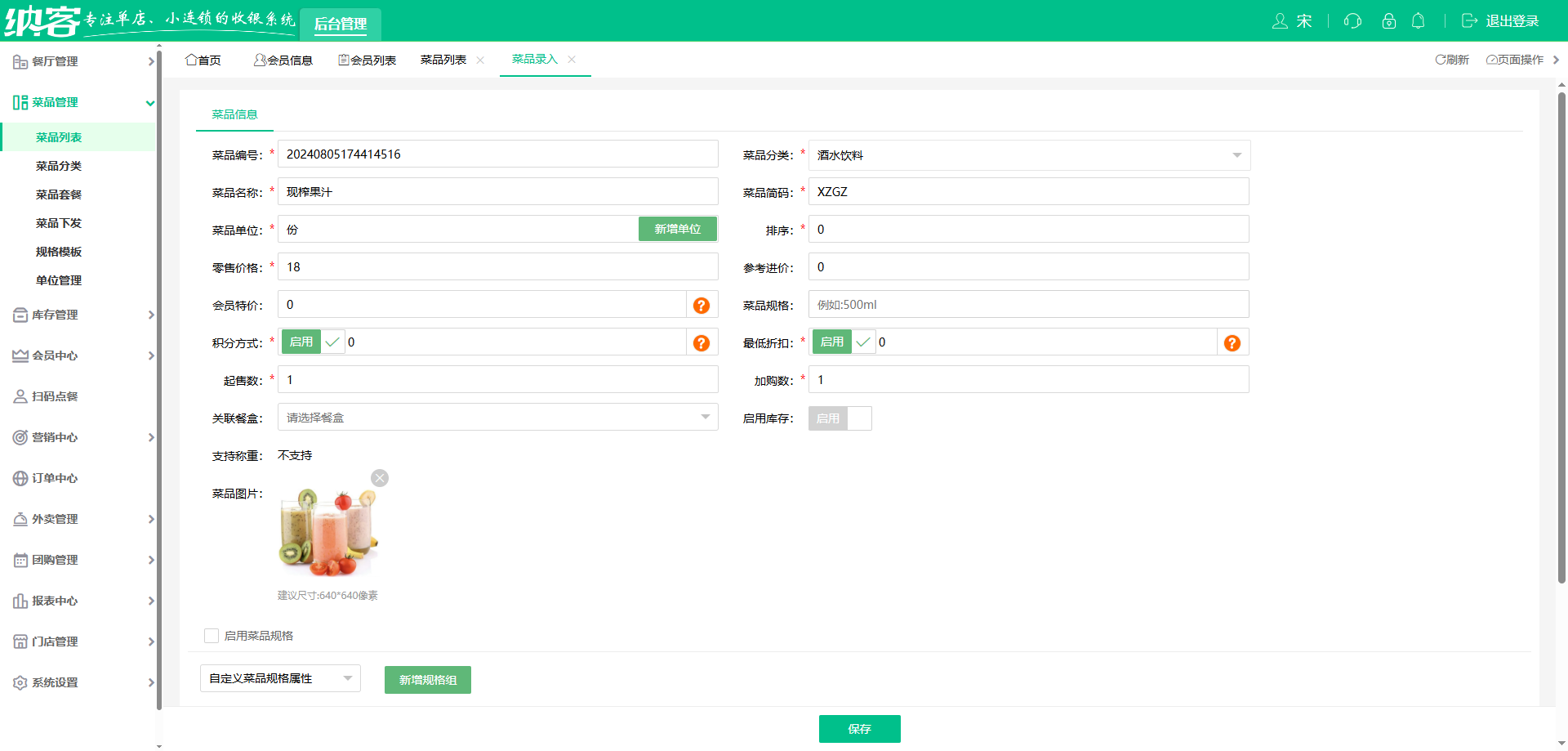Open the 自定义菜品规格属性 dropdown
Image resolution: width=1568 pixels, height=751 pixels.
279,678
